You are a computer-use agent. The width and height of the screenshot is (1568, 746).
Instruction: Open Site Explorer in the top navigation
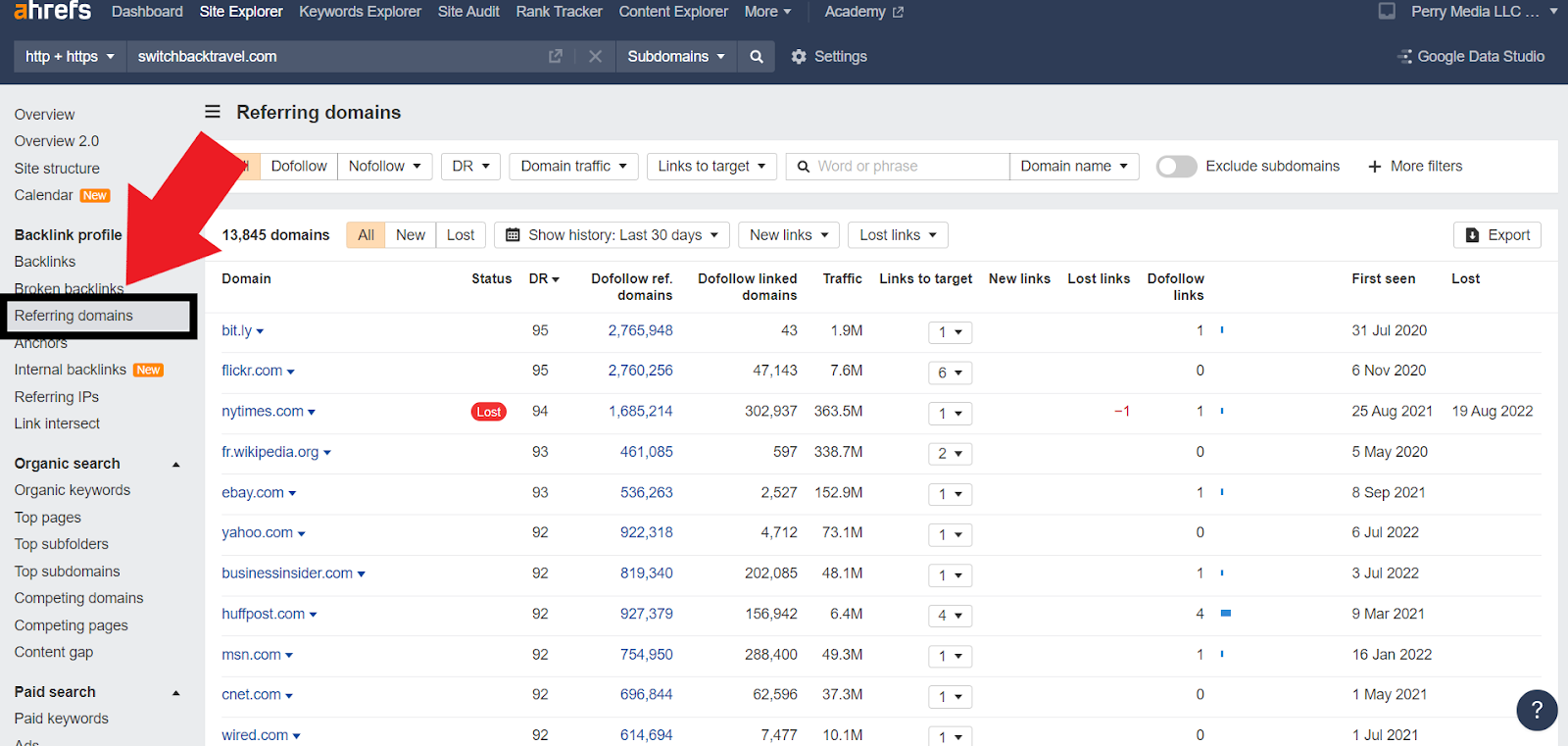pyautogui.click(x=241, y=12)
